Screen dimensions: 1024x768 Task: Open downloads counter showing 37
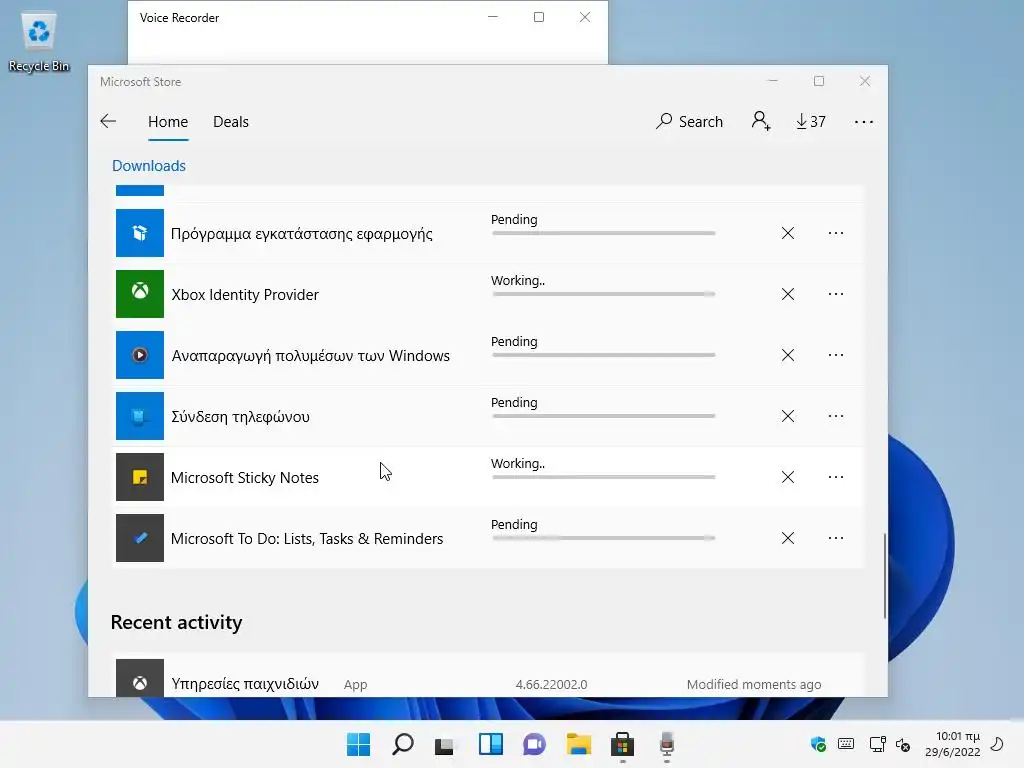tap(810, 121)
